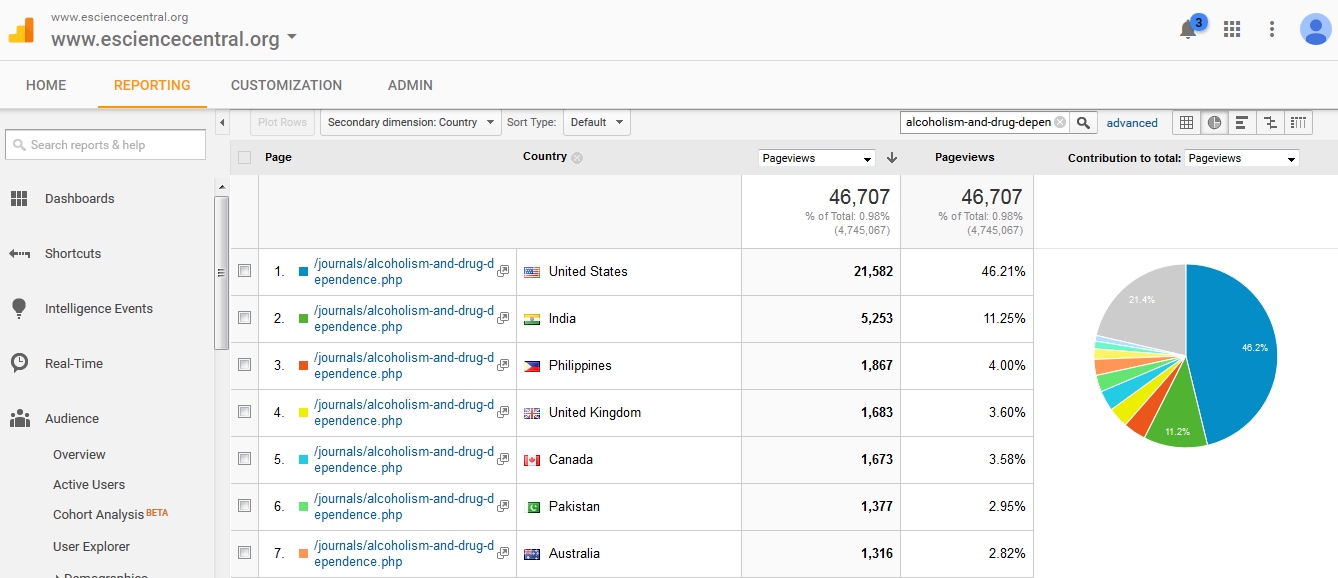The height and width of the screenshot is (578, 1338).
Task: Open the Secondary dimension: Country dropdown
Action: tap(410, 123)
